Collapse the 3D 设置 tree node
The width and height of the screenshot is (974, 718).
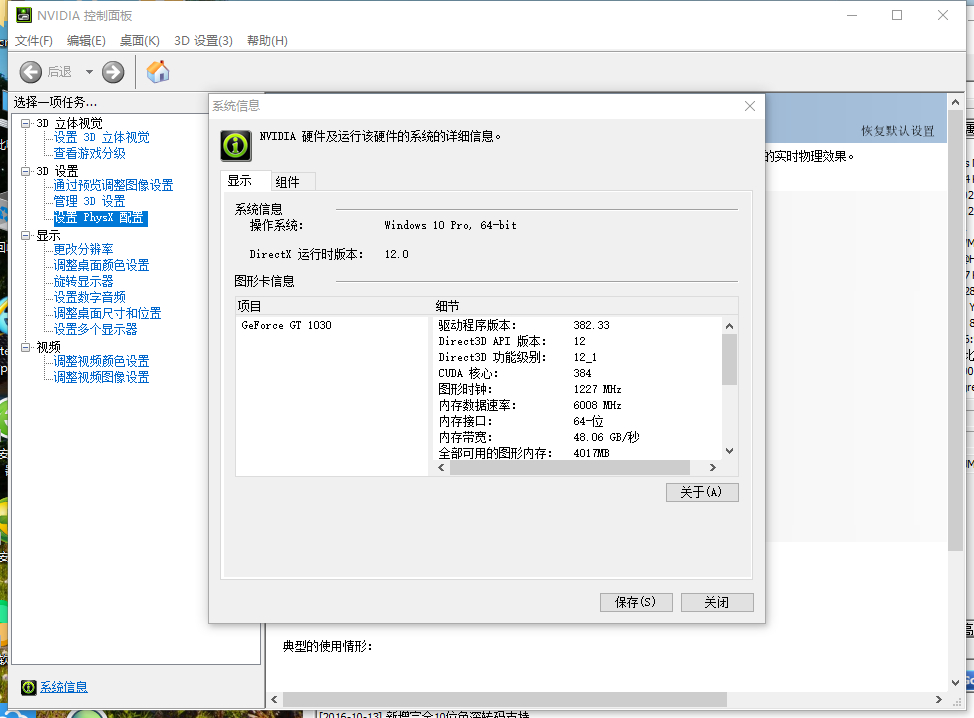coord(25,171)
